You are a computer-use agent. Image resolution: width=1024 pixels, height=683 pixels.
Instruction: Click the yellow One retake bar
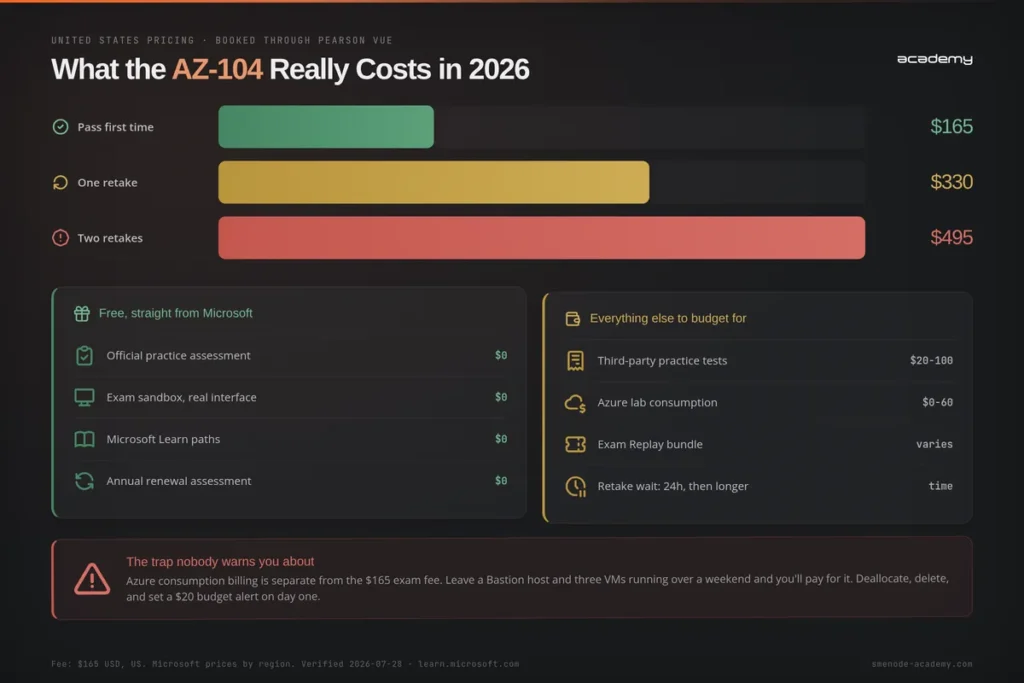click(434, 182)
